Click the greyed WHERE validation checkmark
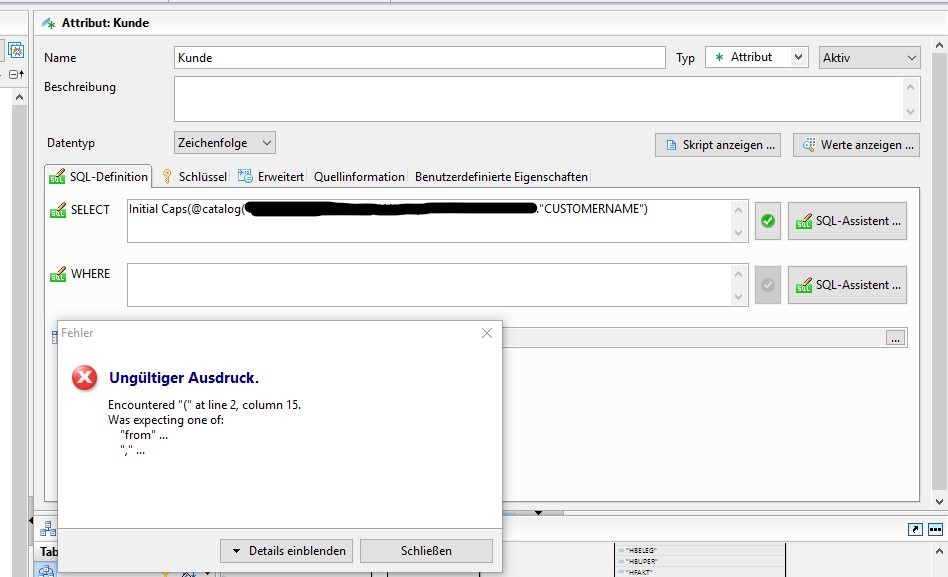The height and width of the screenshot is (577, 948). coord(768,285)
